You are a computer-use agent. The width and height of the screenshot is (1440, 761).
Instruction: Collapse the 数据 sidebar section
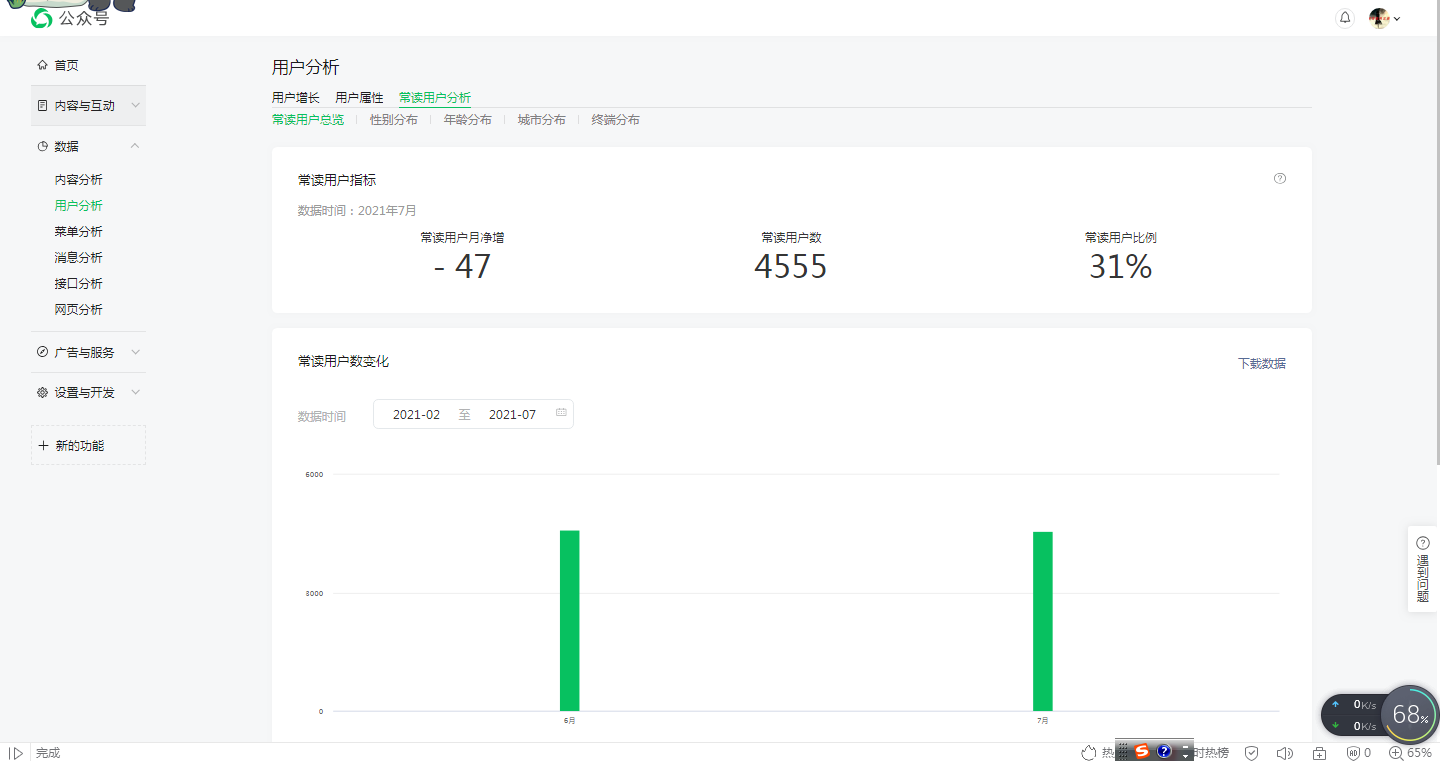click(x=88, y=146)
